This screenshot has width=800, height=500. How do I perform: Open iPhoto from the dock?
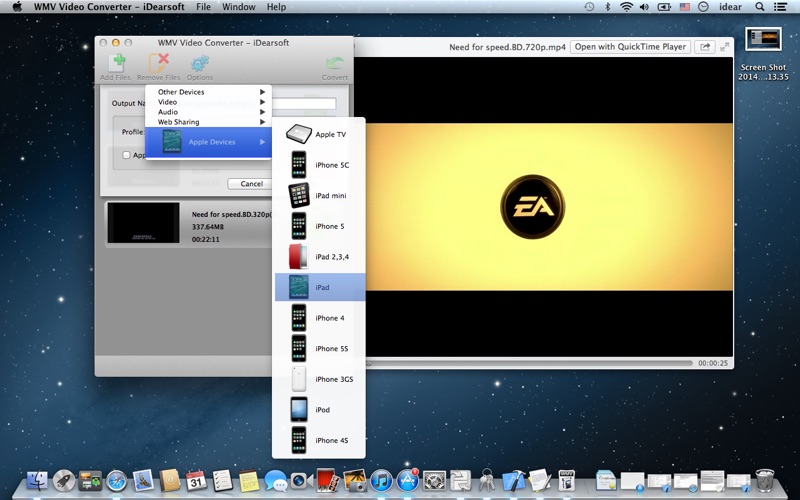click(x=354, y=480)
